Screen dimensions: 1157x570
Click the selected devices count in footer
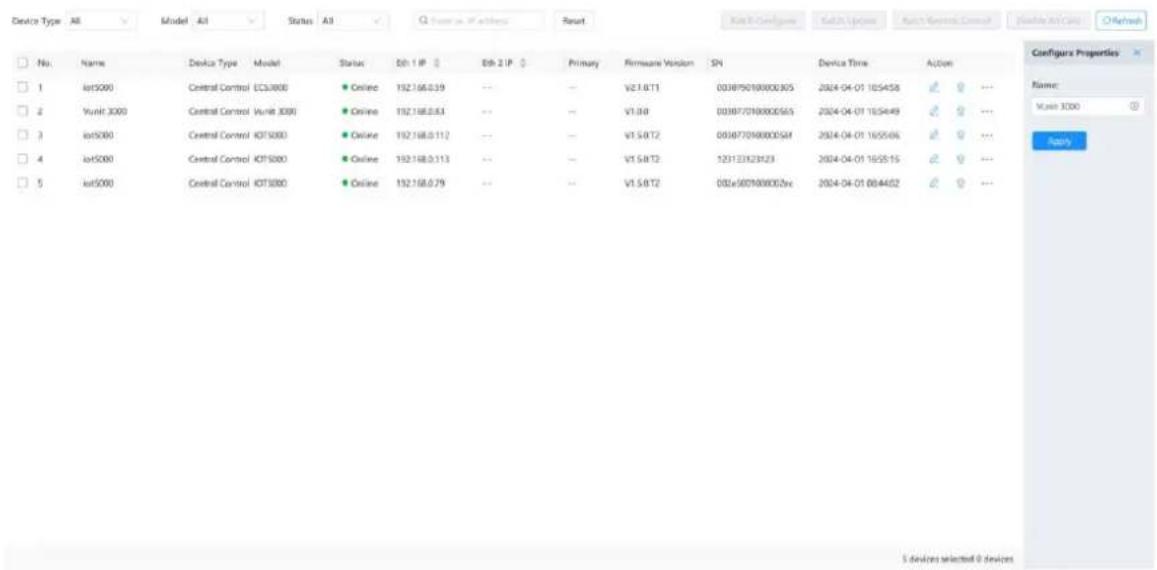pyautogui.click(x=958, y=560)
